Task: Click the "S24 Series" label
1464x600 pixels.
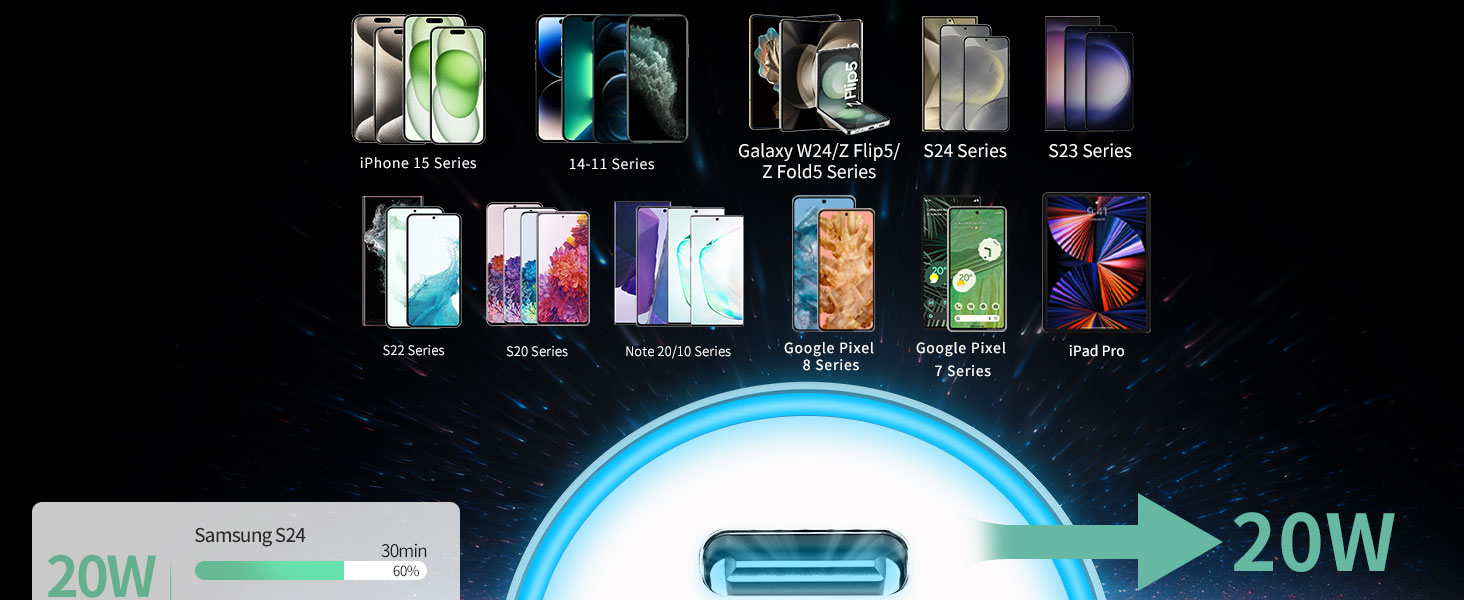Action: (965, 151)
